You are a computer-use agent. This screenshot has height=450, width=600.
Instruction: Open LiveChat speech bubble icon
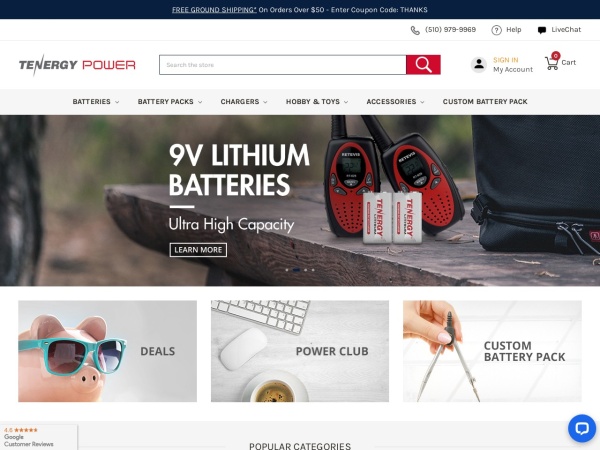[541, 30]
